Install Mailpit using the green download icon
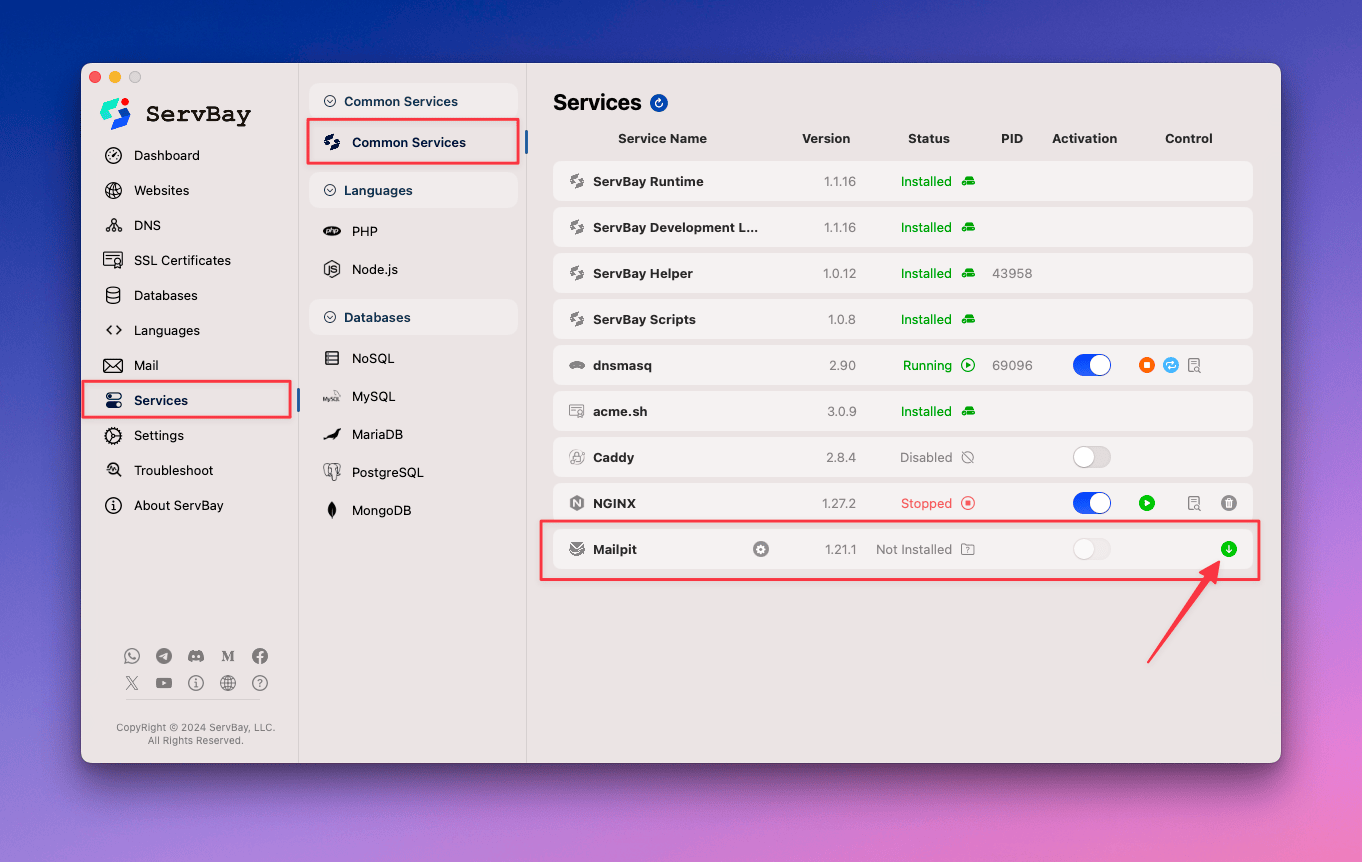This screenshot has height=862, width=1362. click(1229, 548)
